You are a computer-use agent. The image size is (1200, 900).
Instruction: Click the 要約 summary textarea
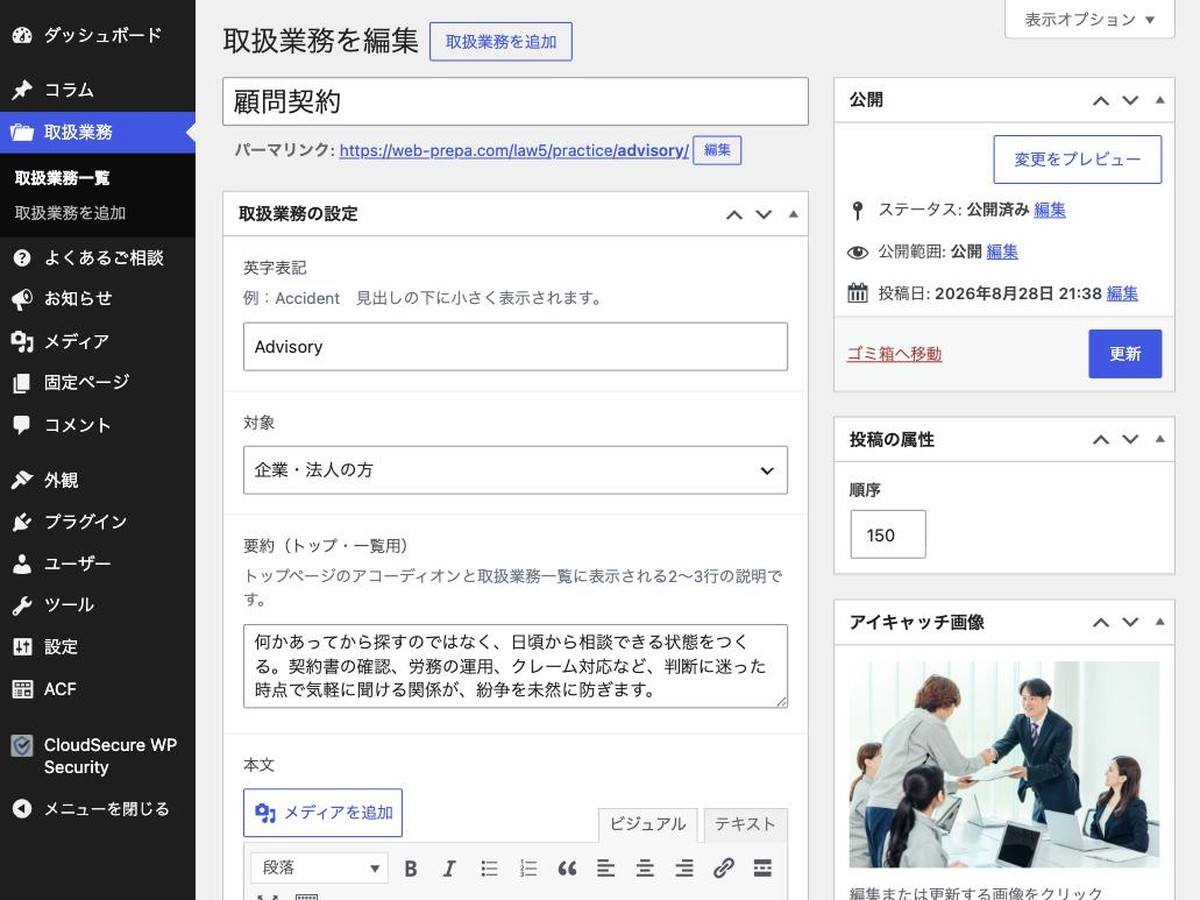[515, 666]
